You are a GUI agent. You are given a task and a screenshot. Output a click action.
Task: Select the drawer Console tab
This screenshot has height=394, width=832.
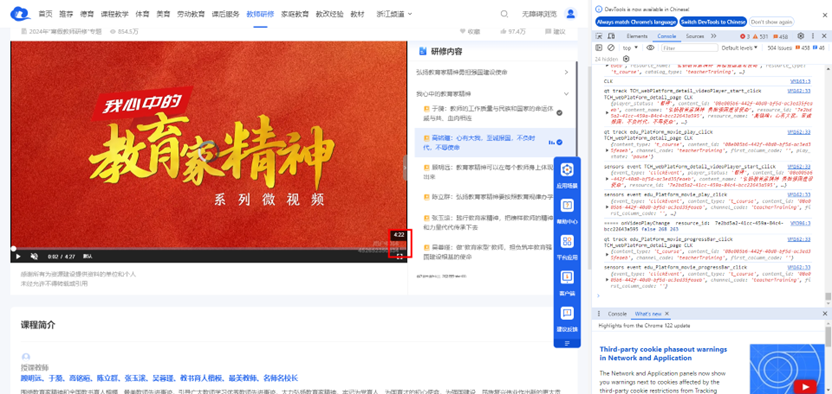[617, 313]
